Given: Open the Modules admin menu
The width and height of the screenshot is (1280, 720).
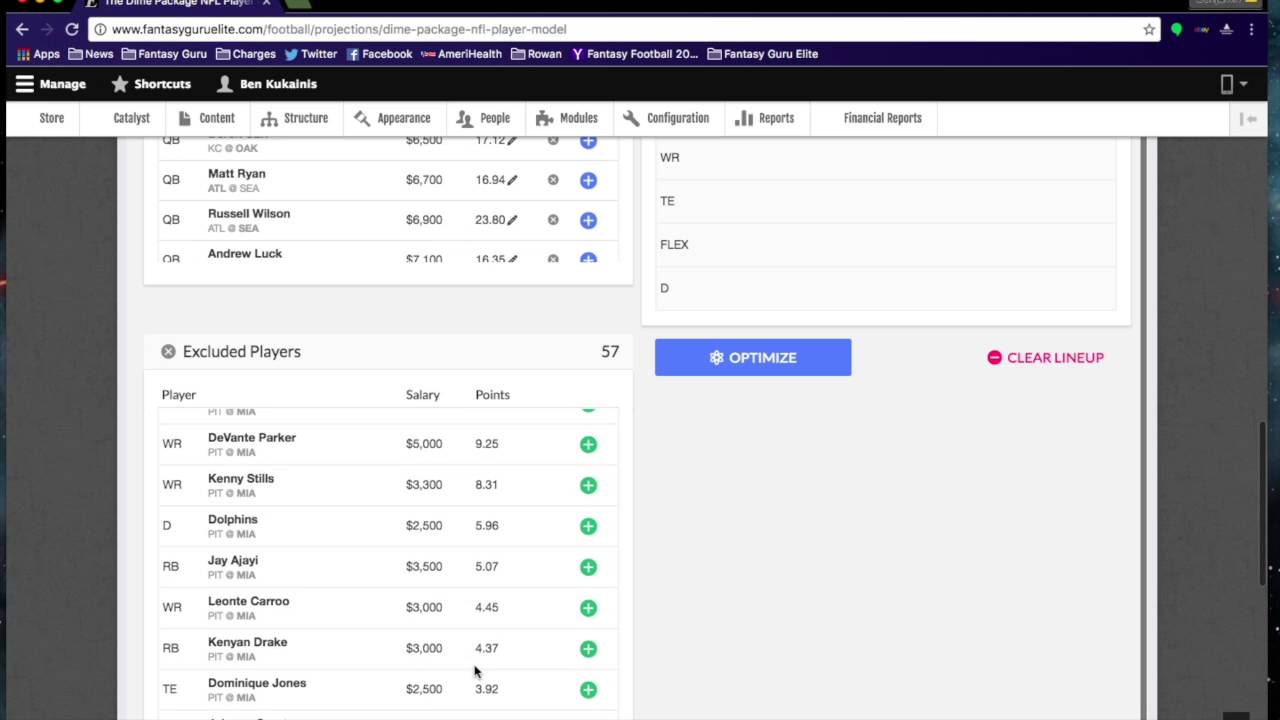Looking at the screenshot, I should pyautogui.click(x=567, y=118).
